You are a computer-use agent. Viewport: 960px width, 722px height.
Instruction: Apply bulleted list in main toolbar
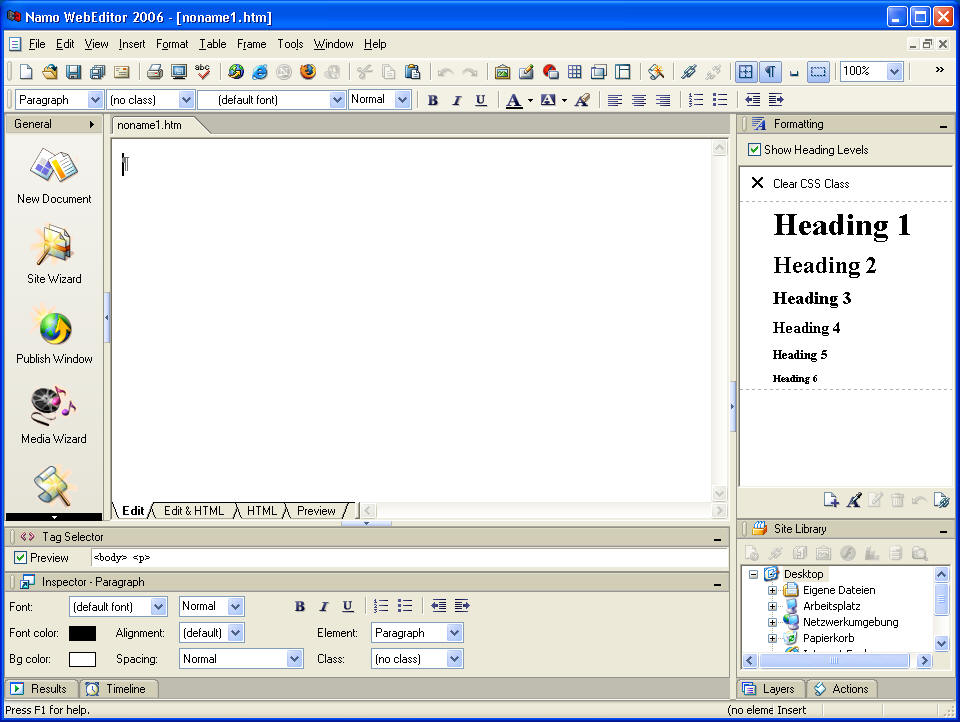(x=721, y=100)
